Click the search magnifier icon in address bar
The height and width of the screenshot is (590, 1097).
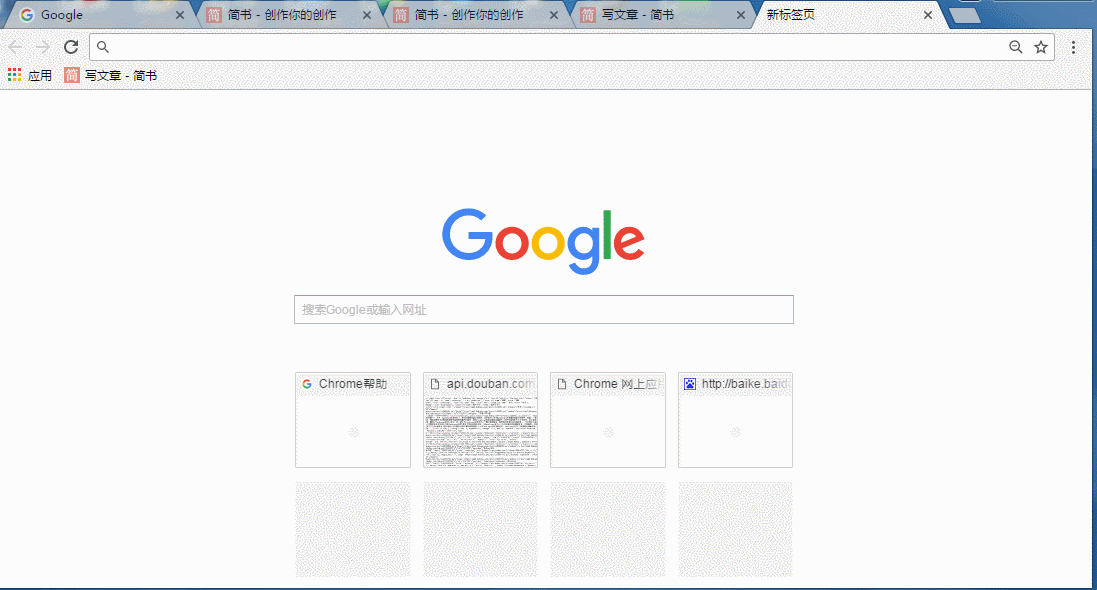point(103,47)
